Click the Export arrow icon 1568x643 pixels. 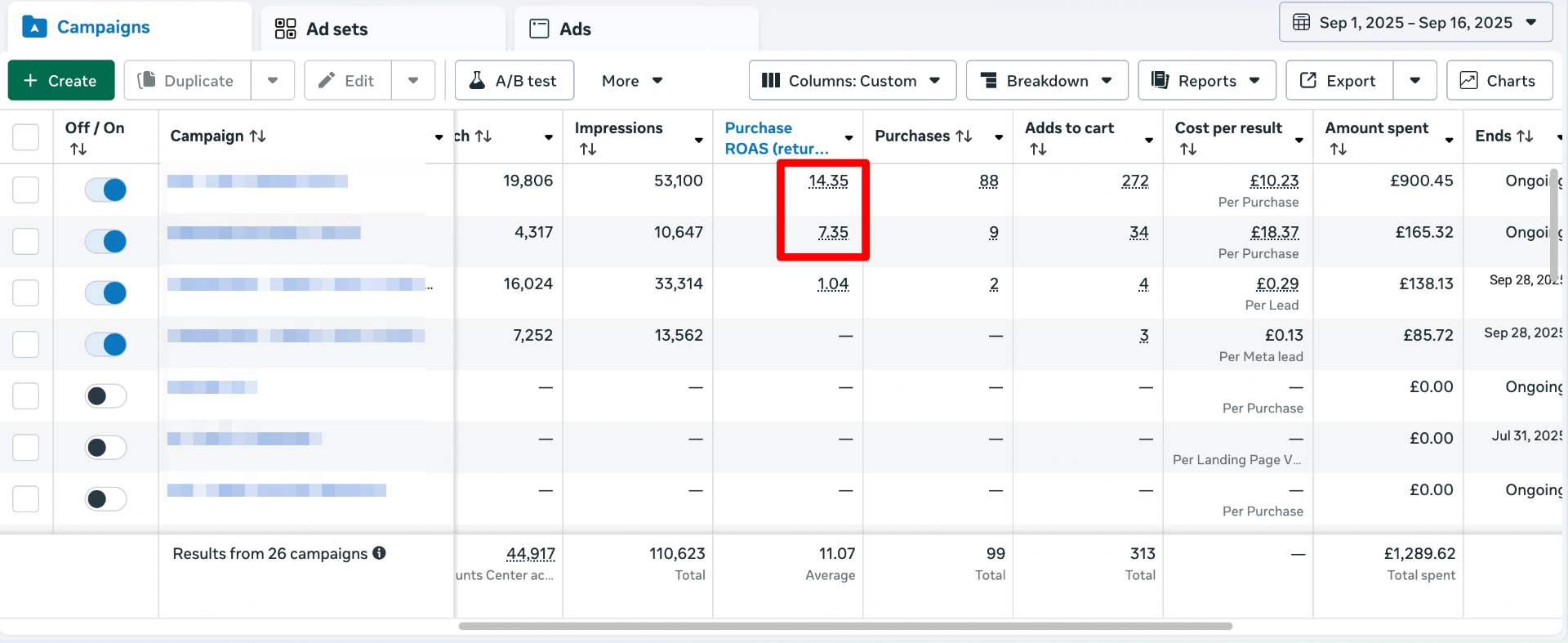[1308, 80]
